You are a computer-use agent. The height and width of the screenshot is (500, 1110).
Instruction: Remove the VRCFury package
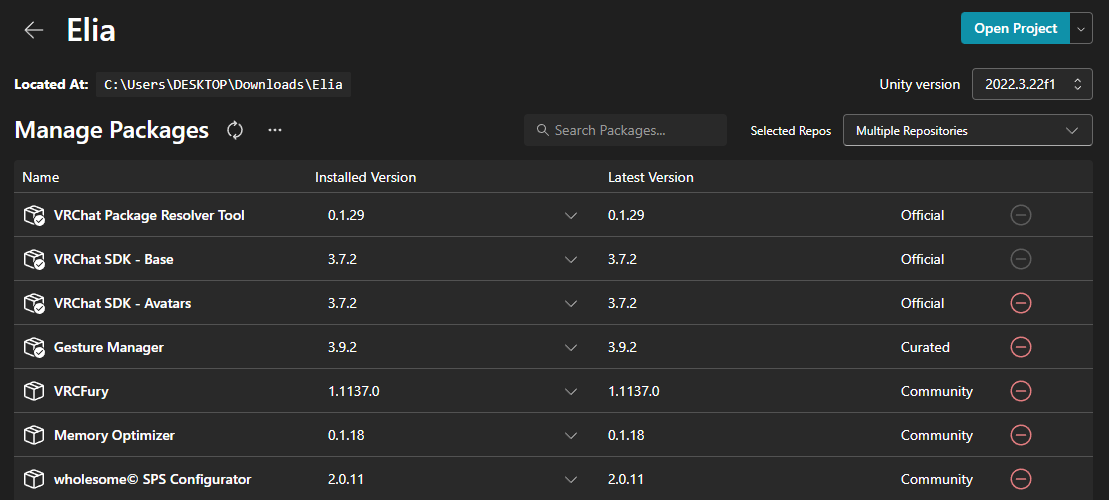pos(1020,391)
